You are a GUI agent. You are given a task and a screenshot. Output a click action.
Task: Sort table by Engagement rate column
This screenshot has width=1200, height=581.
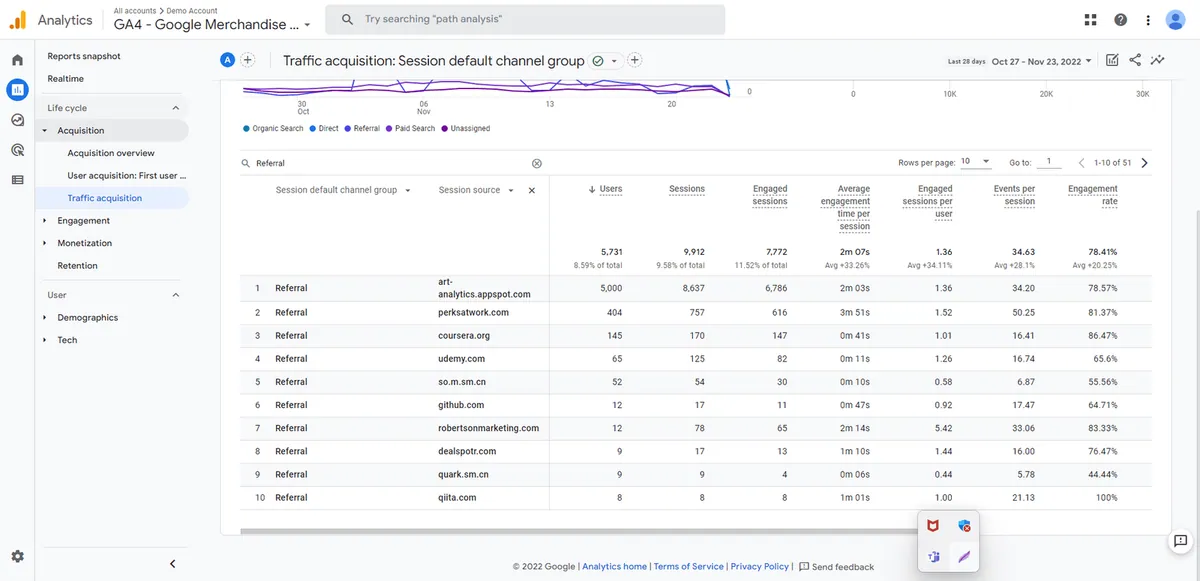[1092, 195]
